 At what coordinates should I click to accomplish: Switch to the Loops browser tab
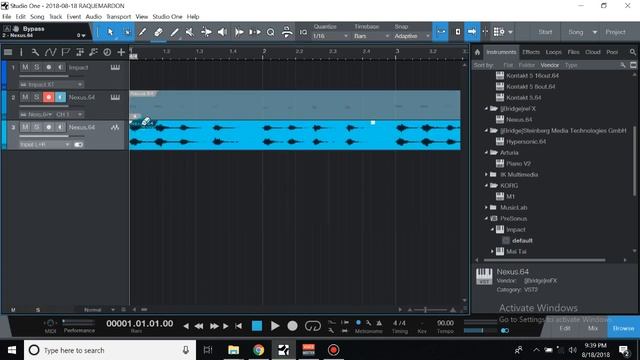(553, 52)
